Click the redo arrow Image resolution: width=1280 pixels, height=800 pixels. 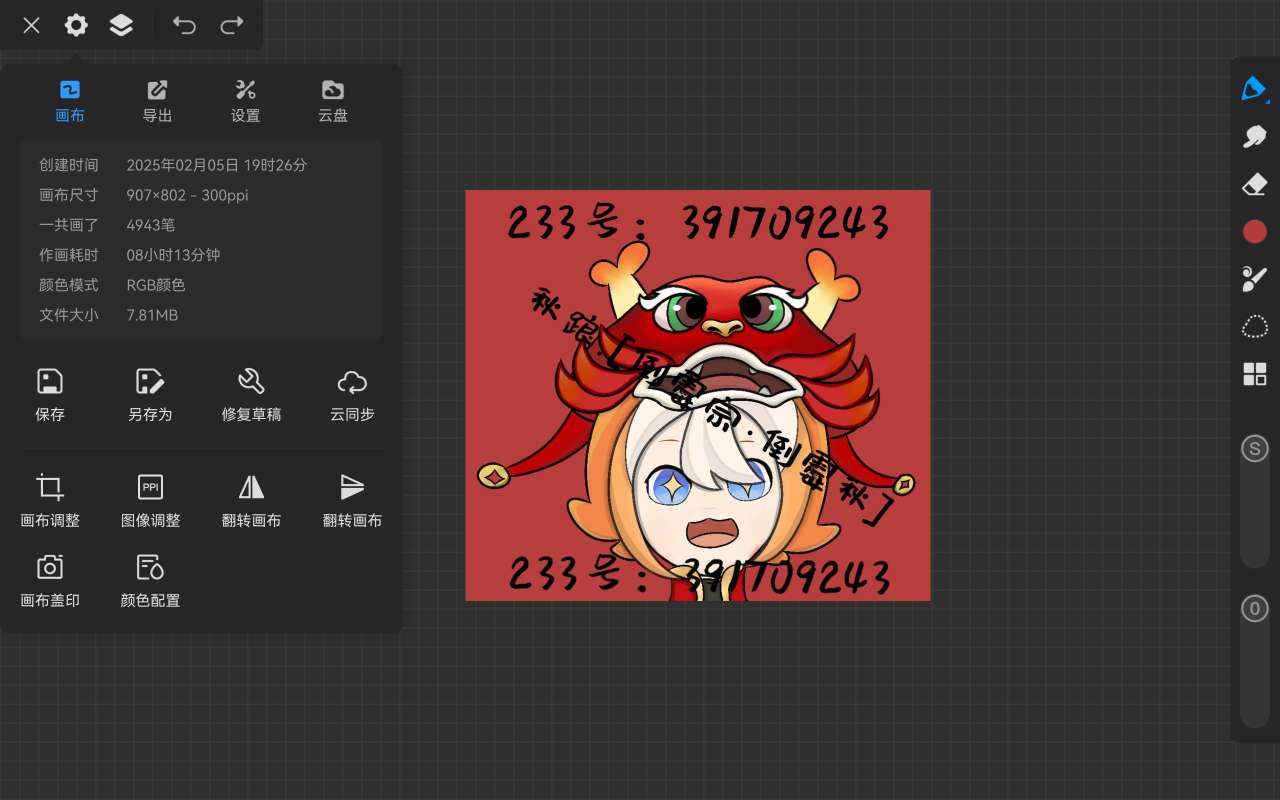point(232,25)
